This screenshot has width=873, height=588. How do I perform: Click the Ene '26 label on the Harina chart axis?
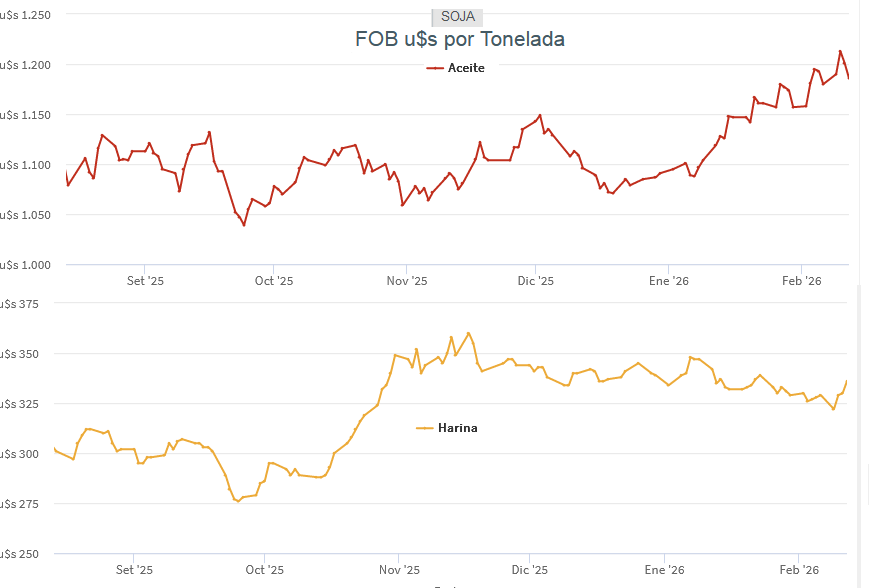coord(665,570)
